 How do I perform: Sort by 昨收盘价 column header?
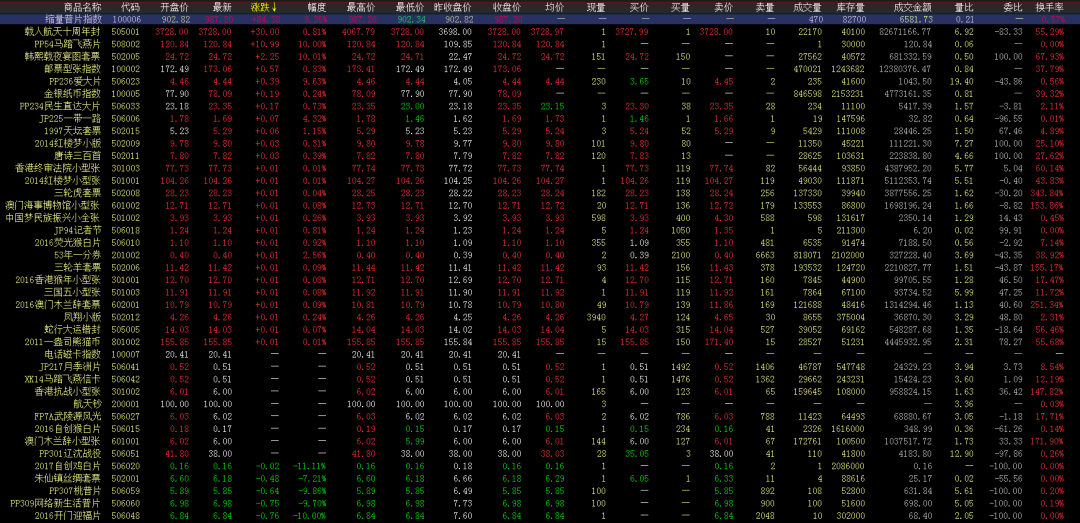click(455, 8)
